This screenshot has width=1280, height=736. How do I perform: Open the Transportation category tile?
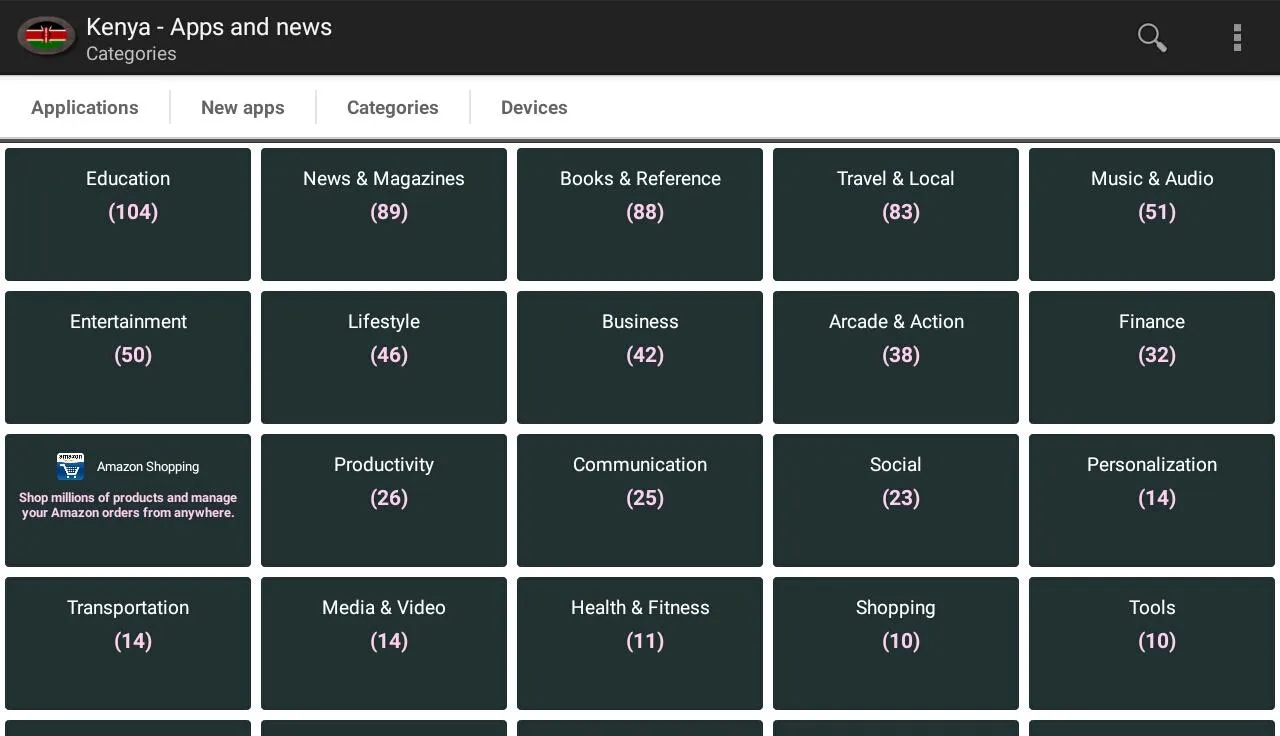128,643
